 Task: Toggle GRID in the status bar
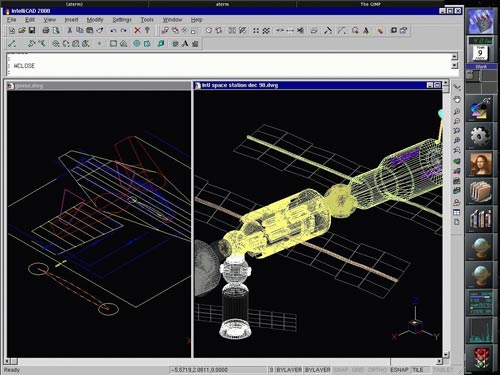pos(358,370)
